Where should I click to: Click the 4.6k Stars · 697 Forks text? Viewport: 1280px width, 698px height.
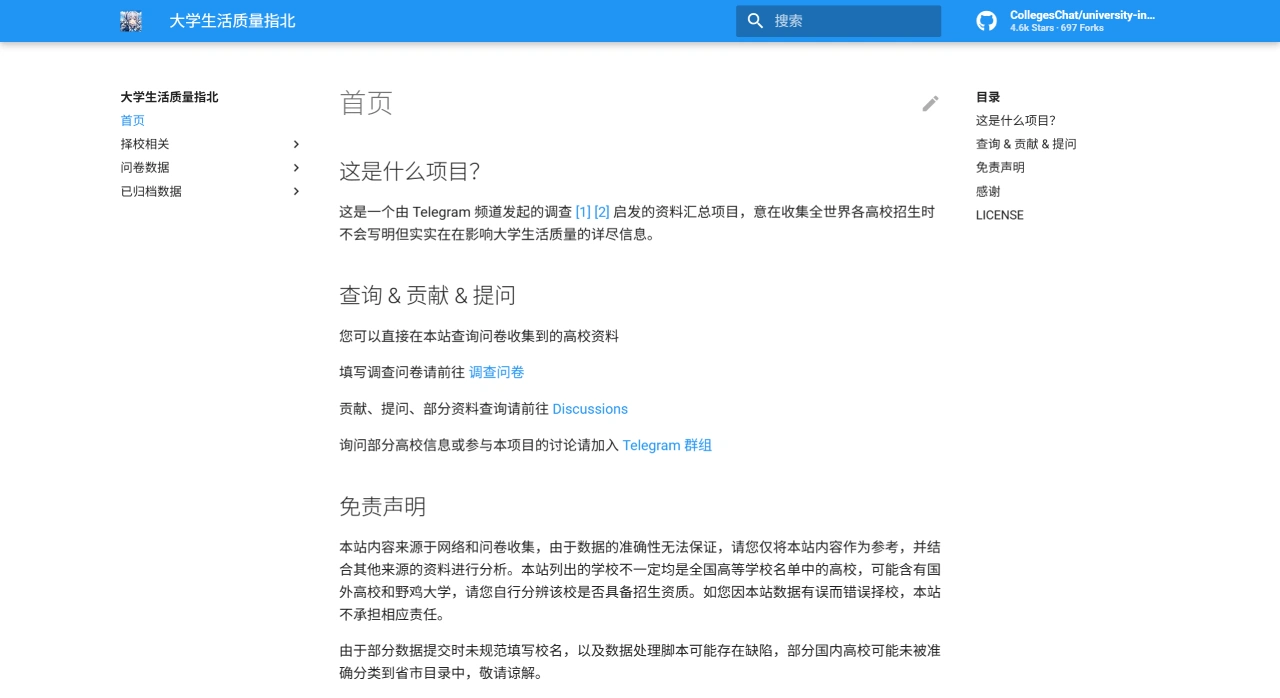[1057, 28]
